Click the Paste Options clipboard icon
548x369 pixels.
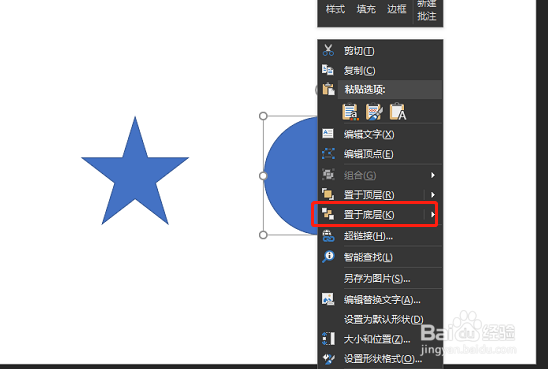coord(328,89)
